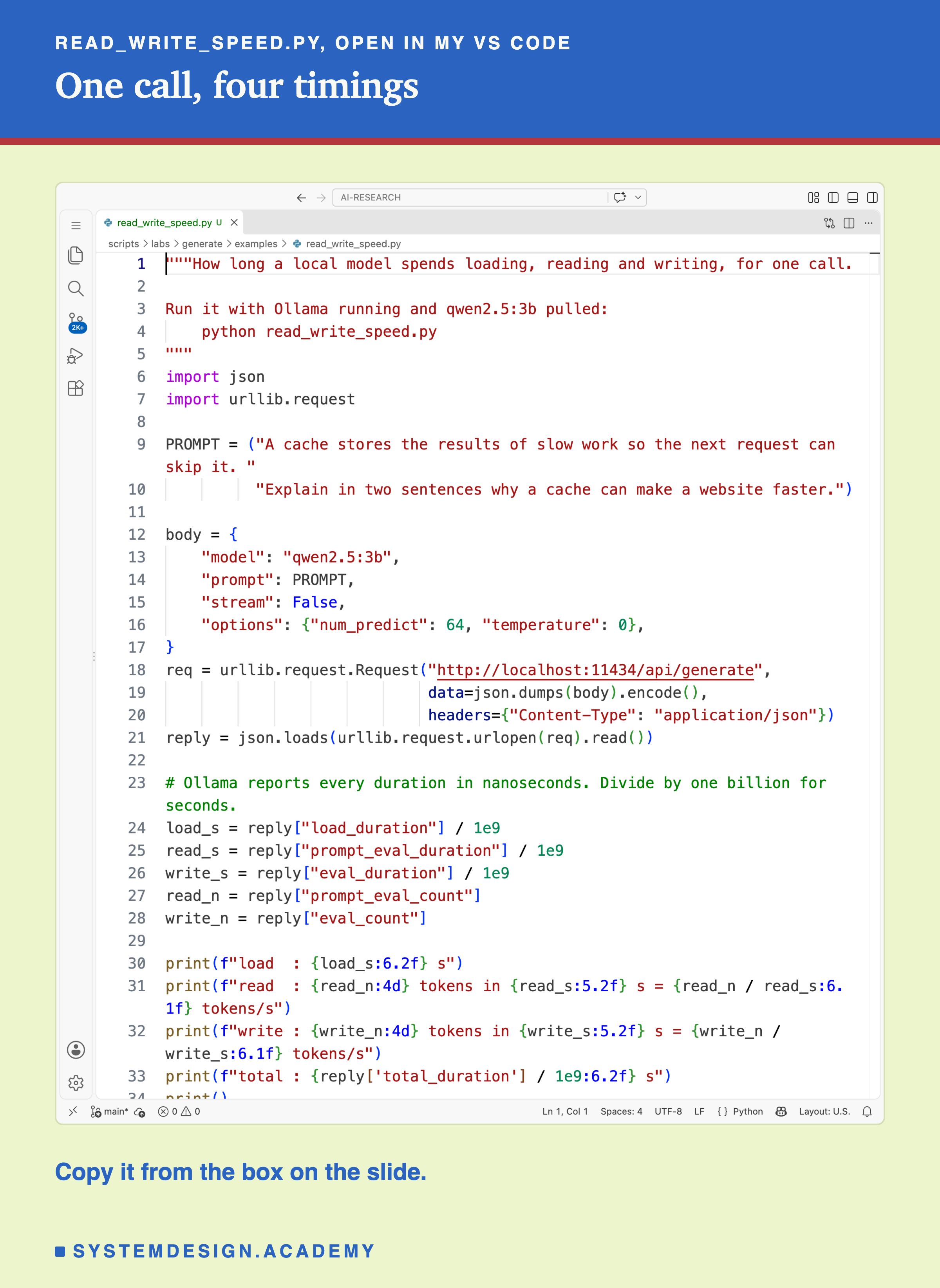Open the Accounts icon in activity bar

(76, 1050)
